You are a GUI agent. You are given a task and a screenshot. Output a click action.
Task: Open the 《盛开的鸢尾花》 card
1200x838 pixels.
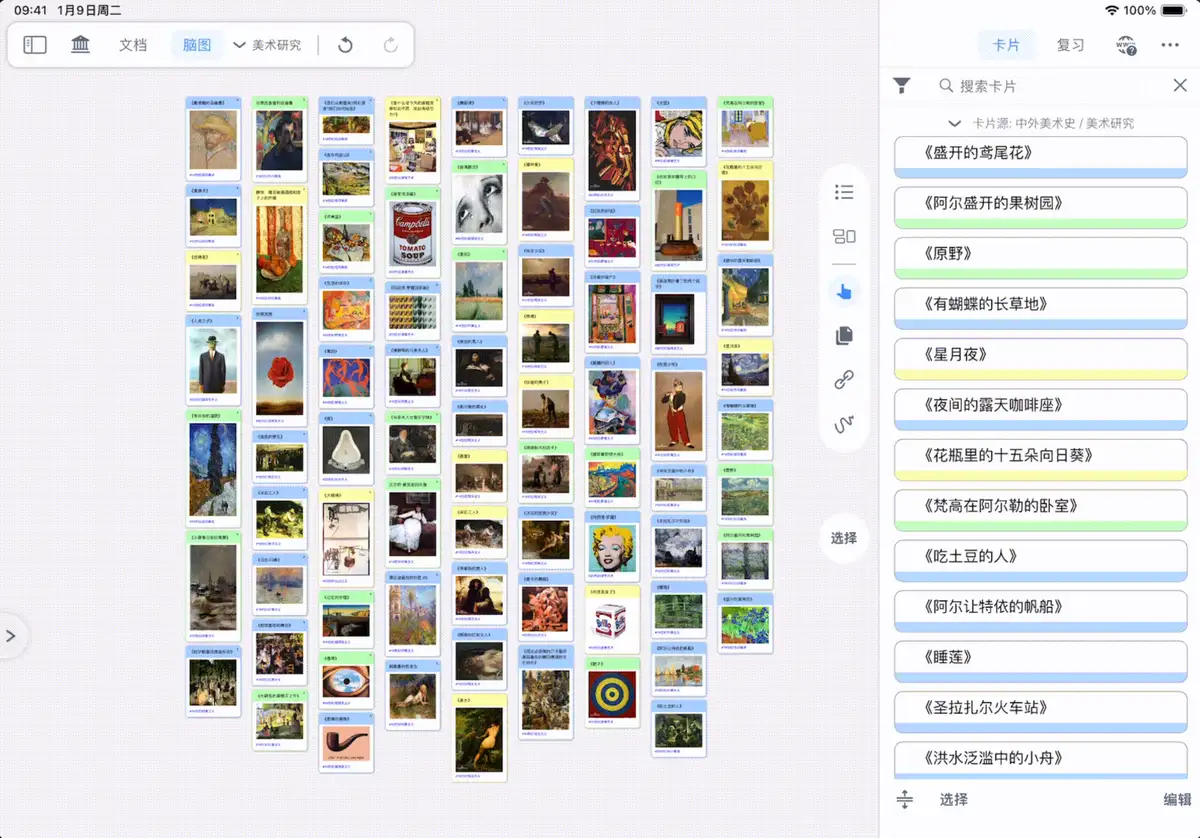pos(1041,157)
